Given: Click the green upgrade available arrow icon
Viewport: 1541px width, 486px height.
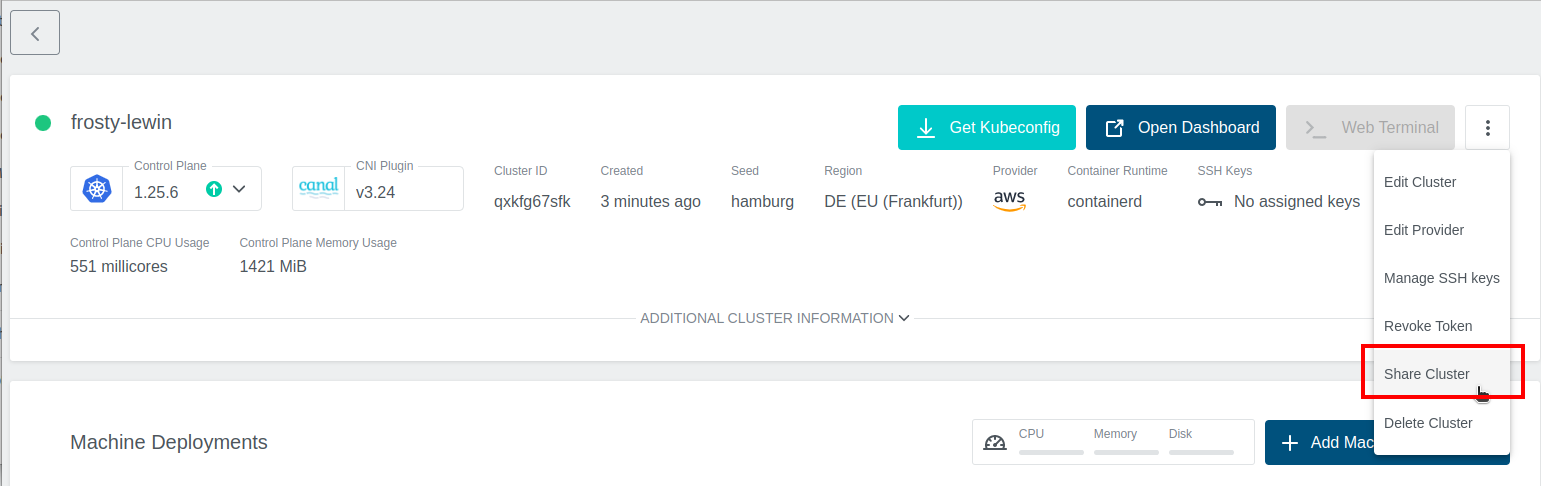Looking at the screenshot, I should [x=213, y=190].
